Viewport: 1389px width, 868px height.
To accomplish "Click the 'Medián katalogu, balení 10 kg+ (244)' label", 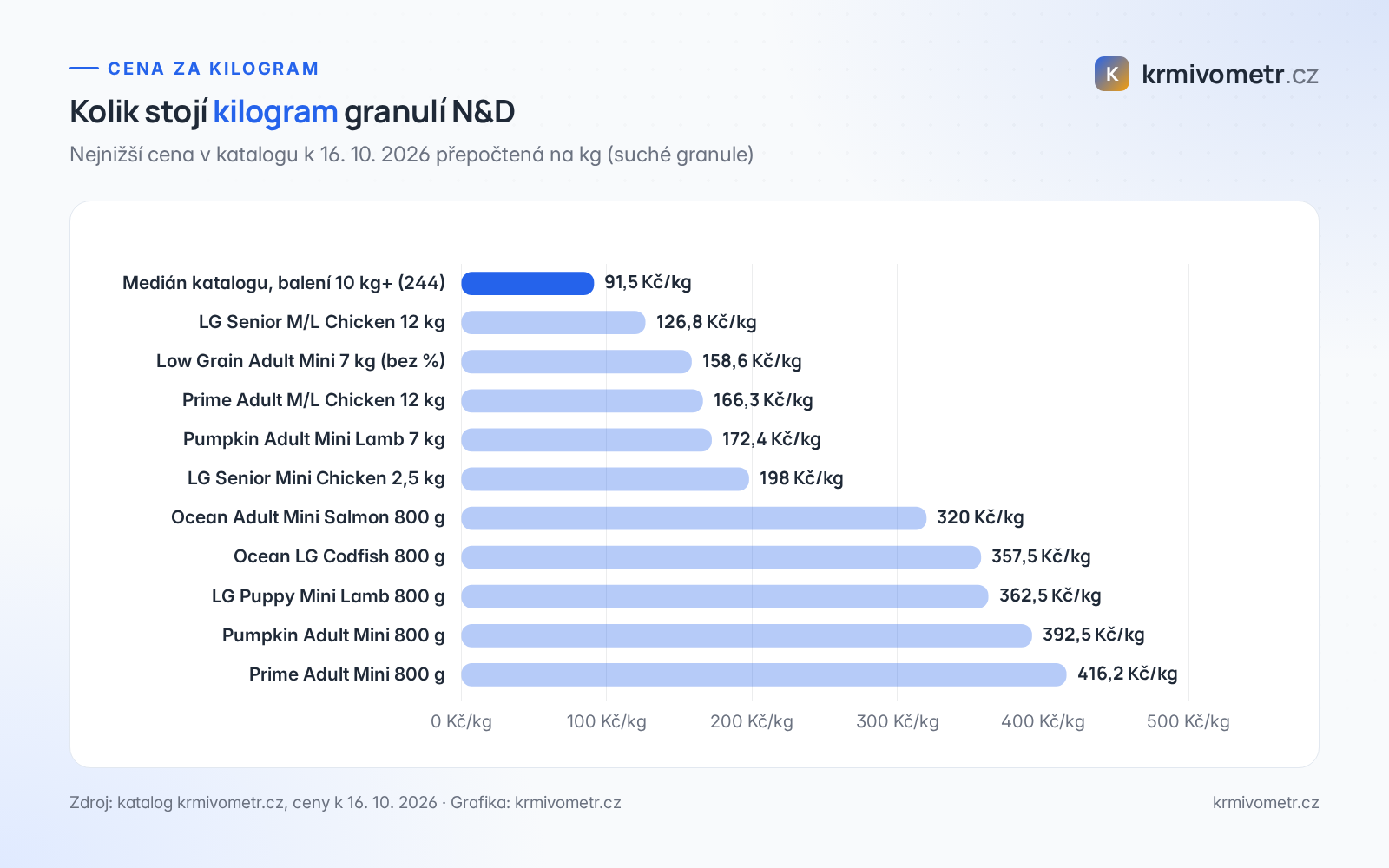I will click(x=284, y=283).
